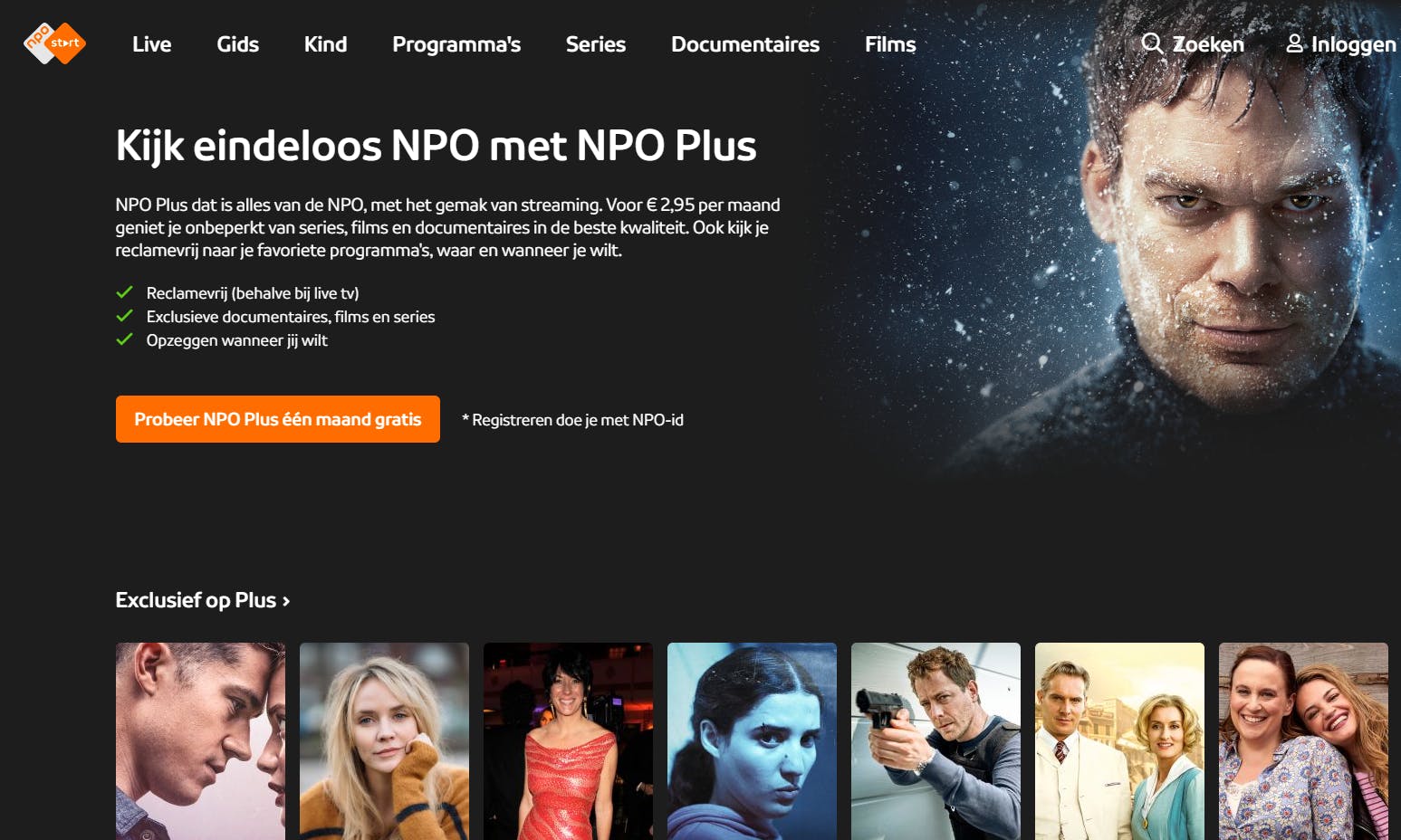1401x840 pixels.
Task: Open search via the Zoeken magnifier icon
Action: click(1152, 43)
